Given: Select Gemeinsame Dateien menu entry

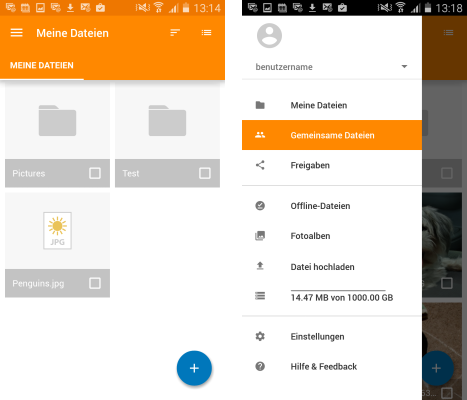Looking at the screenshot, I should (332, 135).
